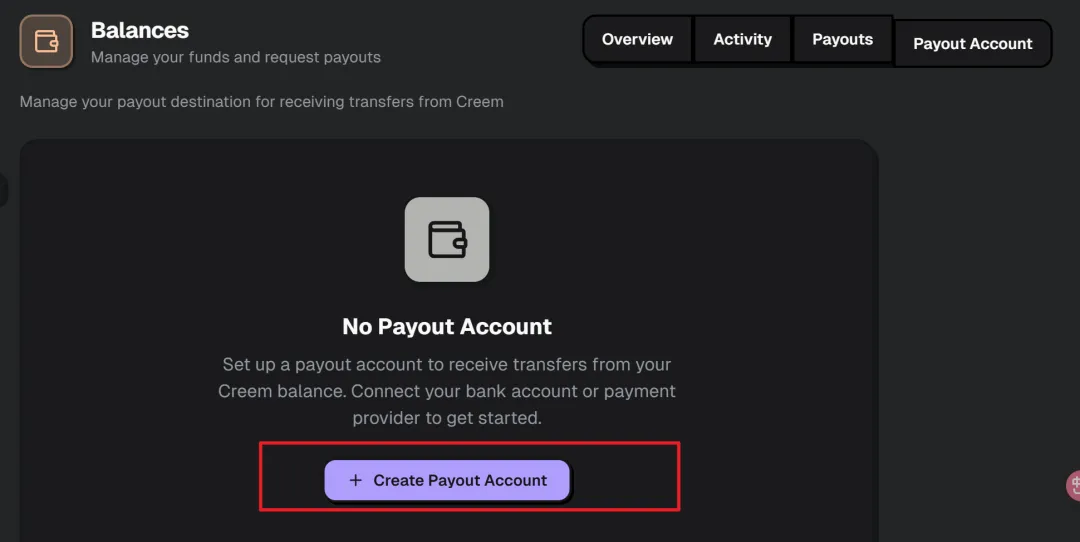The width and height of the screenshot is (1080, 542).
Task: Open the pink floating widget at right edge
Action: [1074, 486]
